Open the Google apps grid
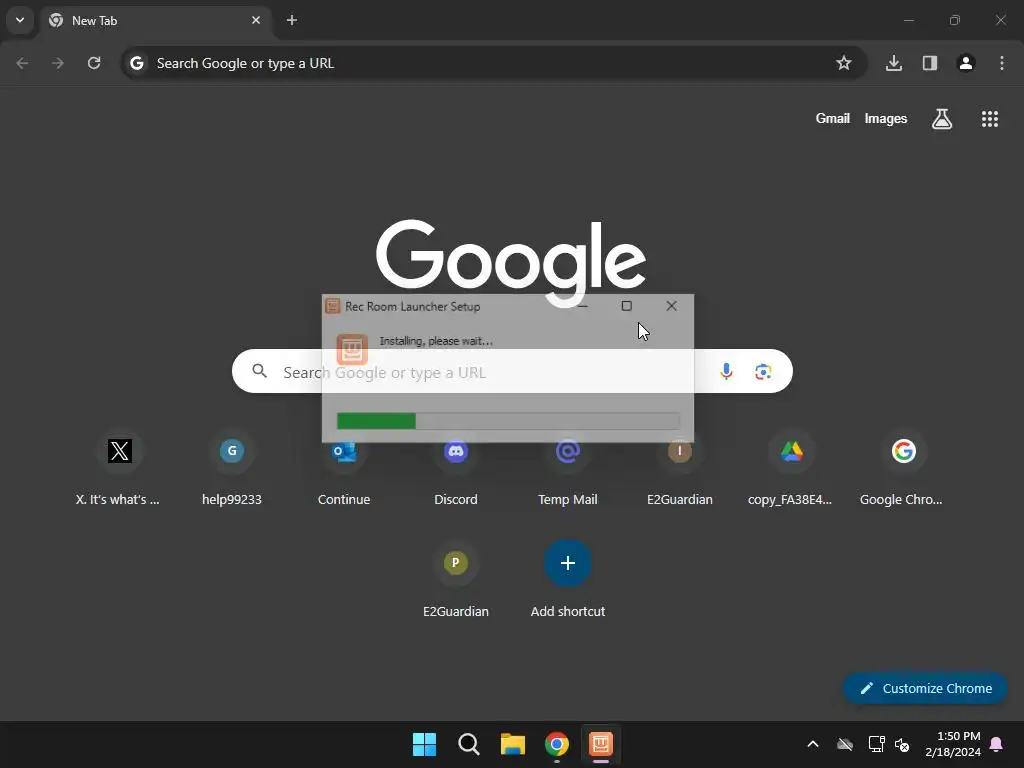1024x768 pixels. coord(990,119)
